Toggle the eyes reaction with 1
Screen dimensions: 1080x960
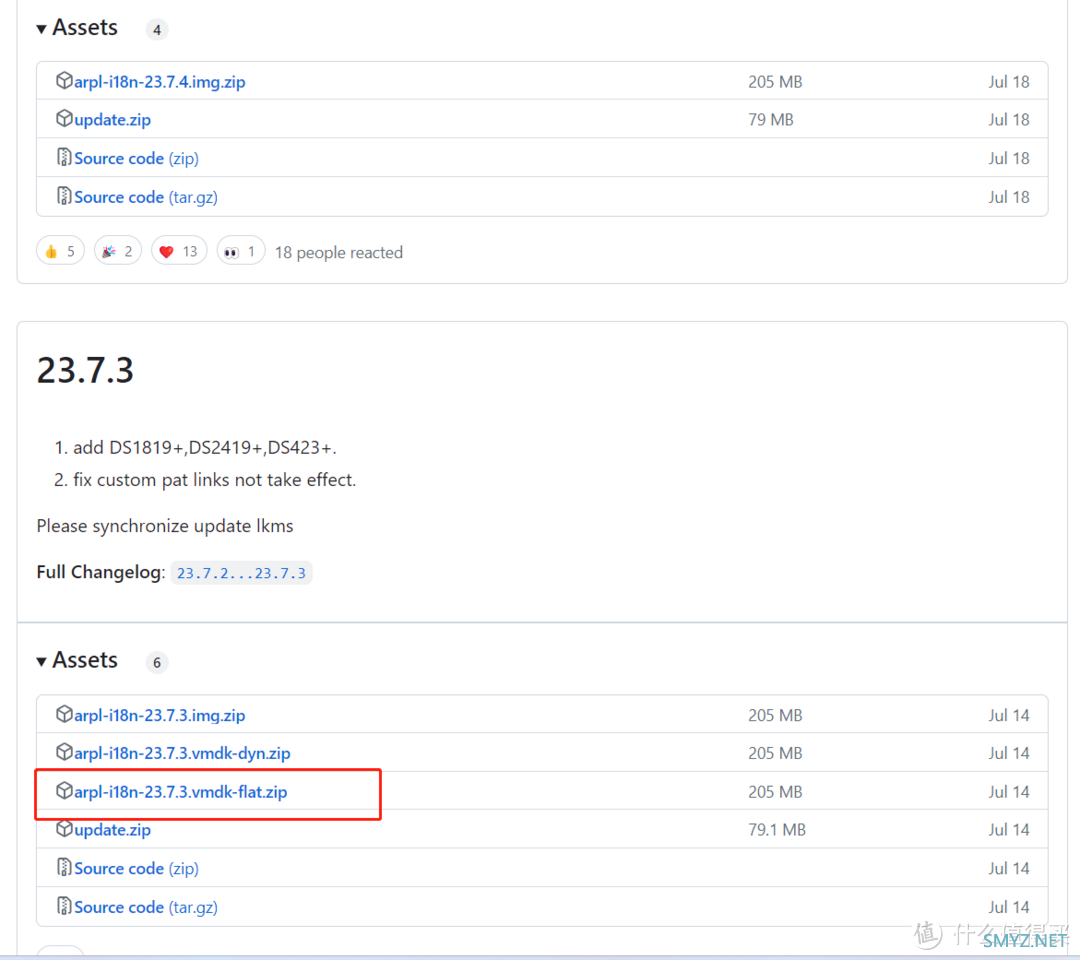pyautogui.click(x=241, y=251)
